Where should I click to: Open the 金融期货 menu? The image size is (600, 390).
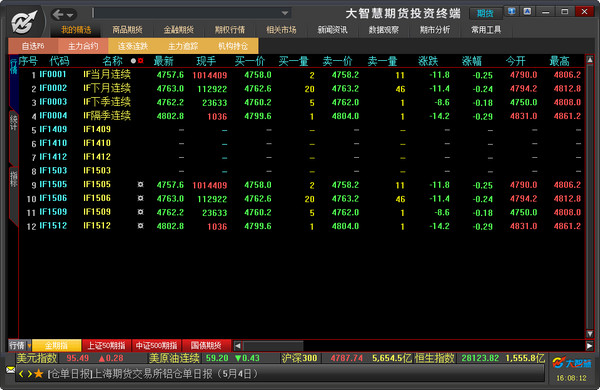[x=179, y=29]
